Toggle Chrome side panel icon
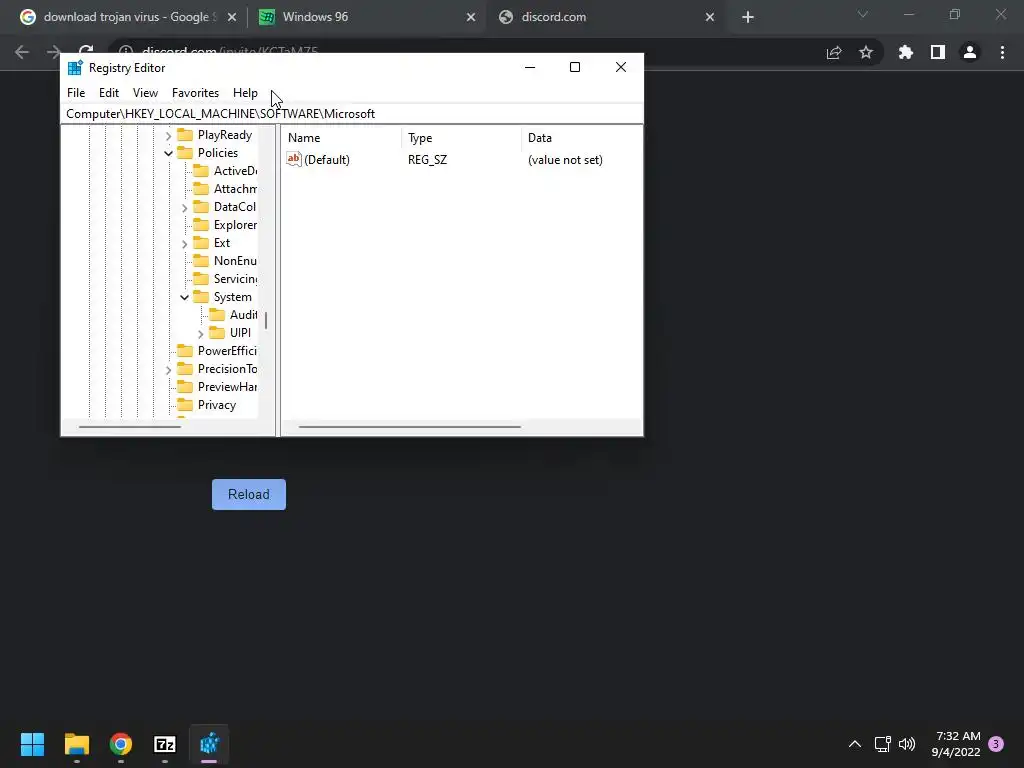1024x768 pixels. point(938,52)
